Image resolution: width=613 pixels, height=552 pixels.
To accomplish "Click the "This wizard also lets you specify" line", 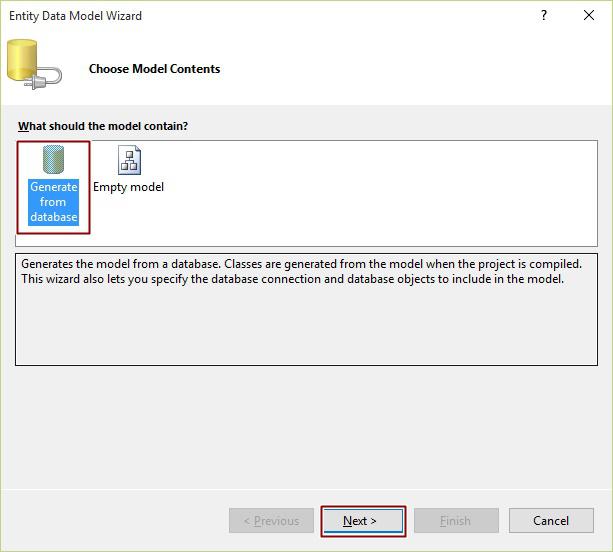I will click(x=200, y=279).
